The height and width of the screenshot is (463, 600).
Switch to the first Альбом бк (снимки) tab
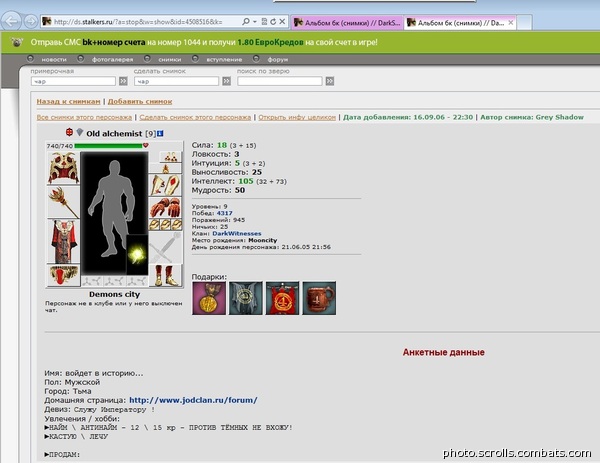347,23
